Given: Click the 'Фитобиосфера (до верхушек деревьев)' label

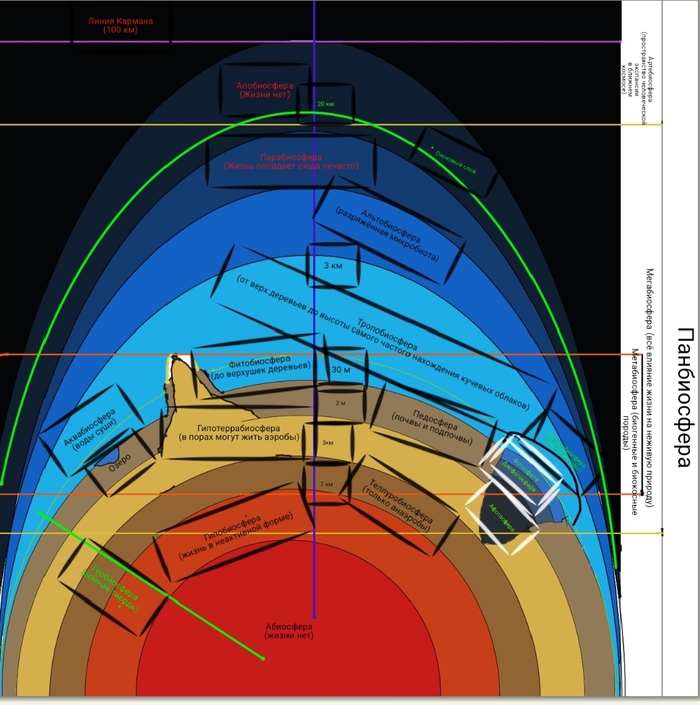Looking at the screenshot, I should [x=261, y=368].
